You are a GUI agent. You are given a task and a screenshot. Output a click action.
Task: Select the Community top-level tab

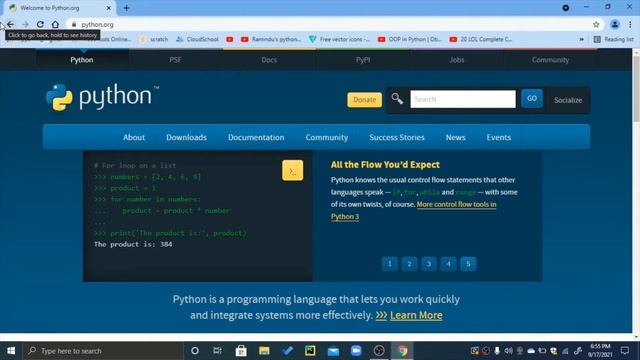550,60
